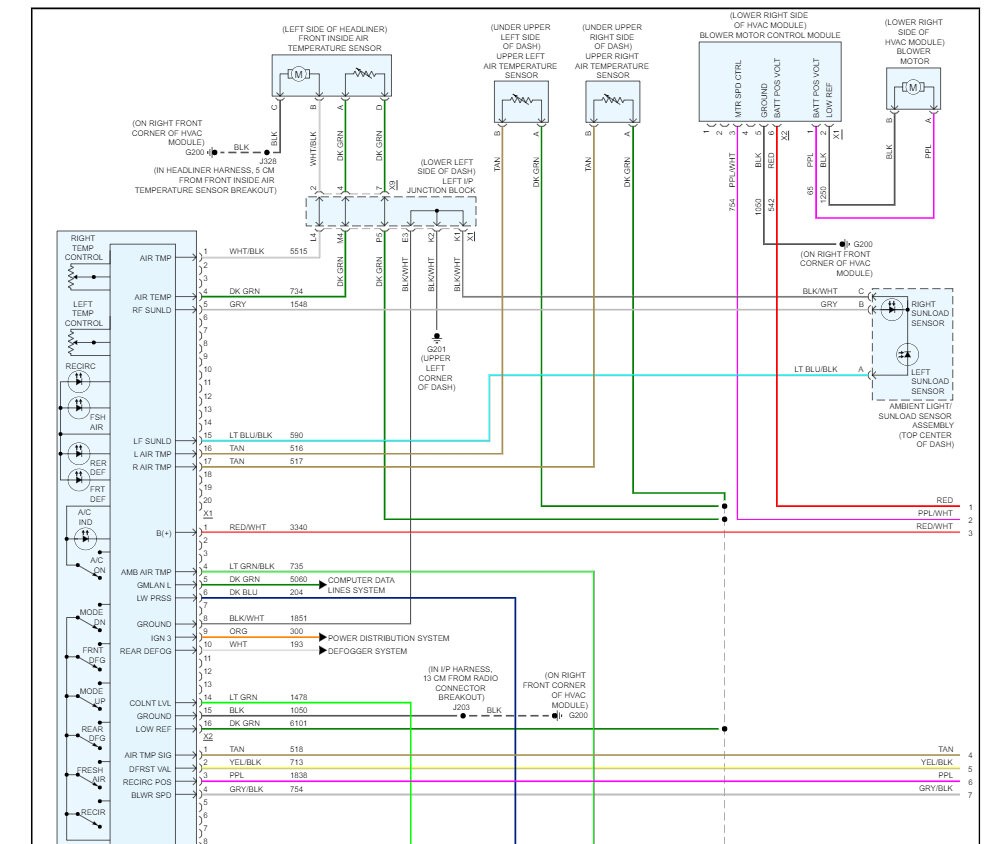Click the arrow pointing to Computer Data Lines System
Screen dimensions: 986x844
click(323, 585)
